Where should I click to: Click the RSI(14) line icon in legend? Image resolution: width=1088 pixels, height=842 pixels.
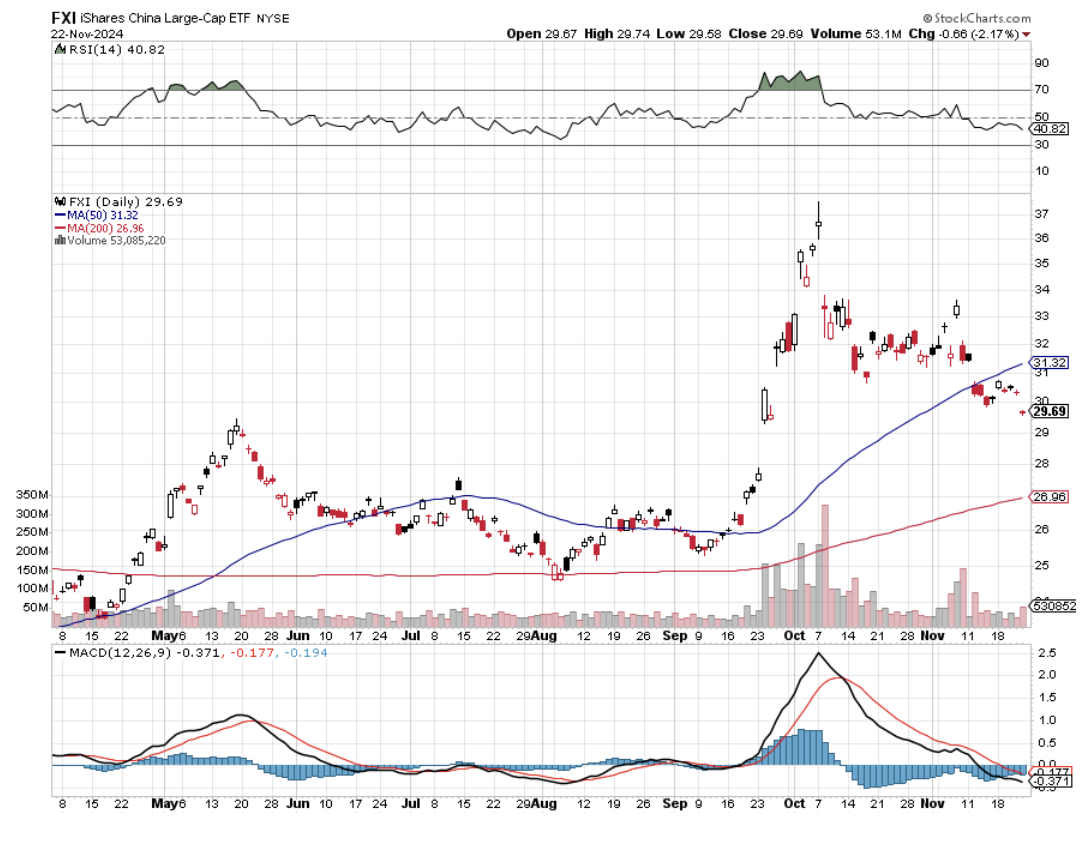(59, 50)
